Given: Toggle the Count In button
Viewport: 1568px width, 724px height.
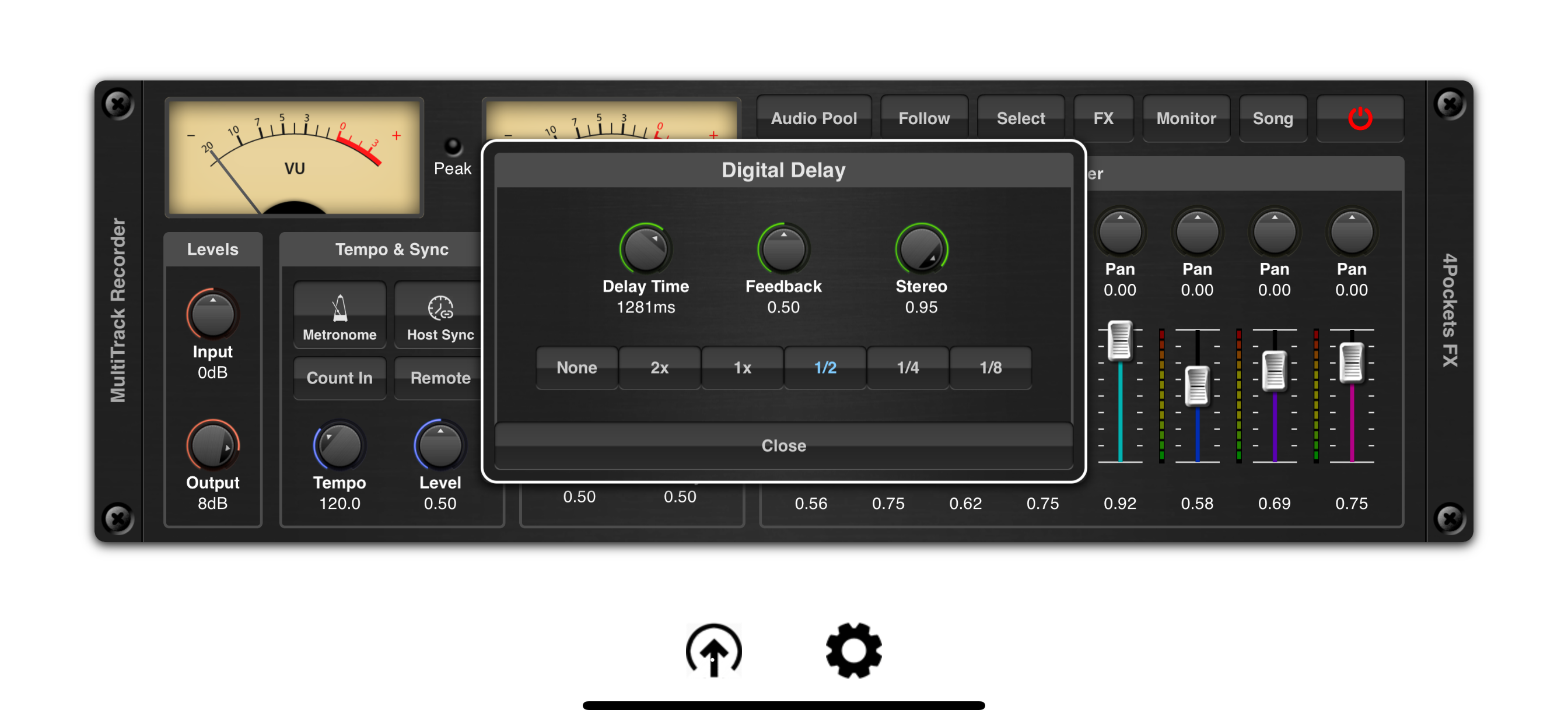Looking at the screenshot, I should point(339,378).
